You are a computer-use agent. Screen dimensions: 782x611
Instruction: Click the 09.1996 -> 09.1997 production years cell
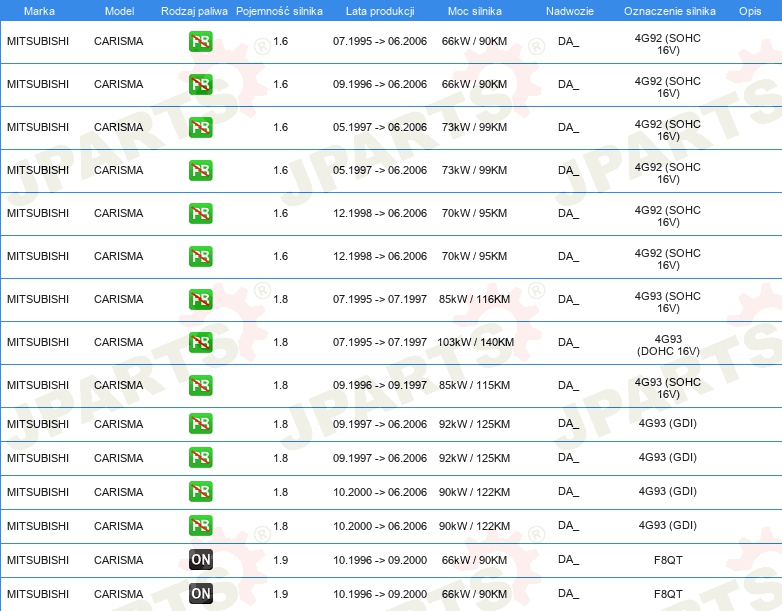coord(379,386)
